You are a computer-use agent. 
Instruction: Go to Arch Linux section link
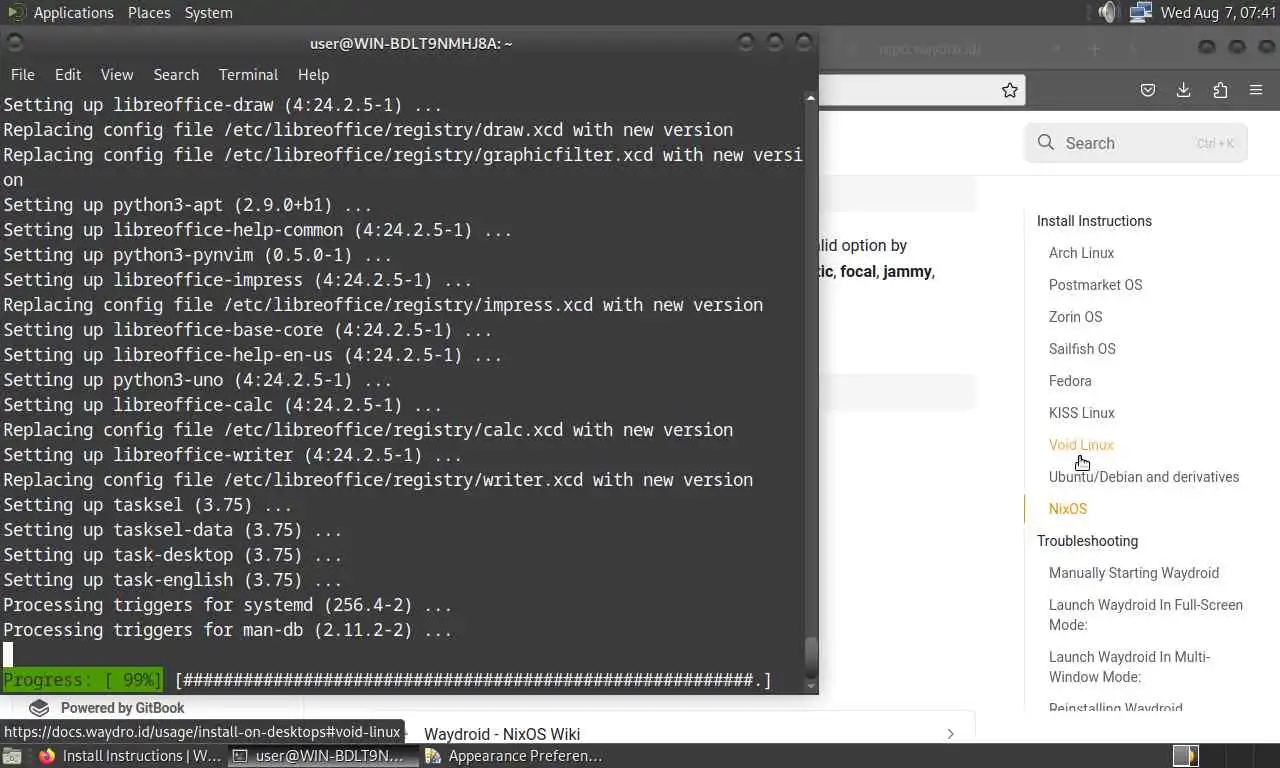tap(1081, 253)
